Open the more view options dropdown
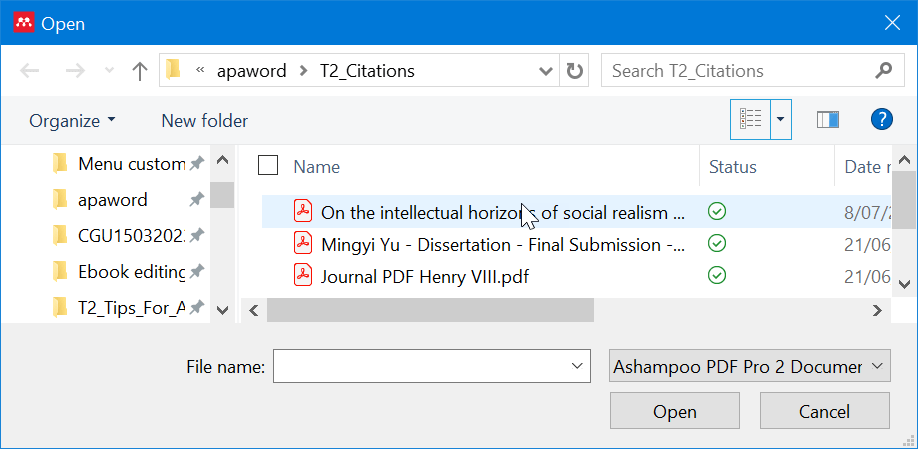 781,119
